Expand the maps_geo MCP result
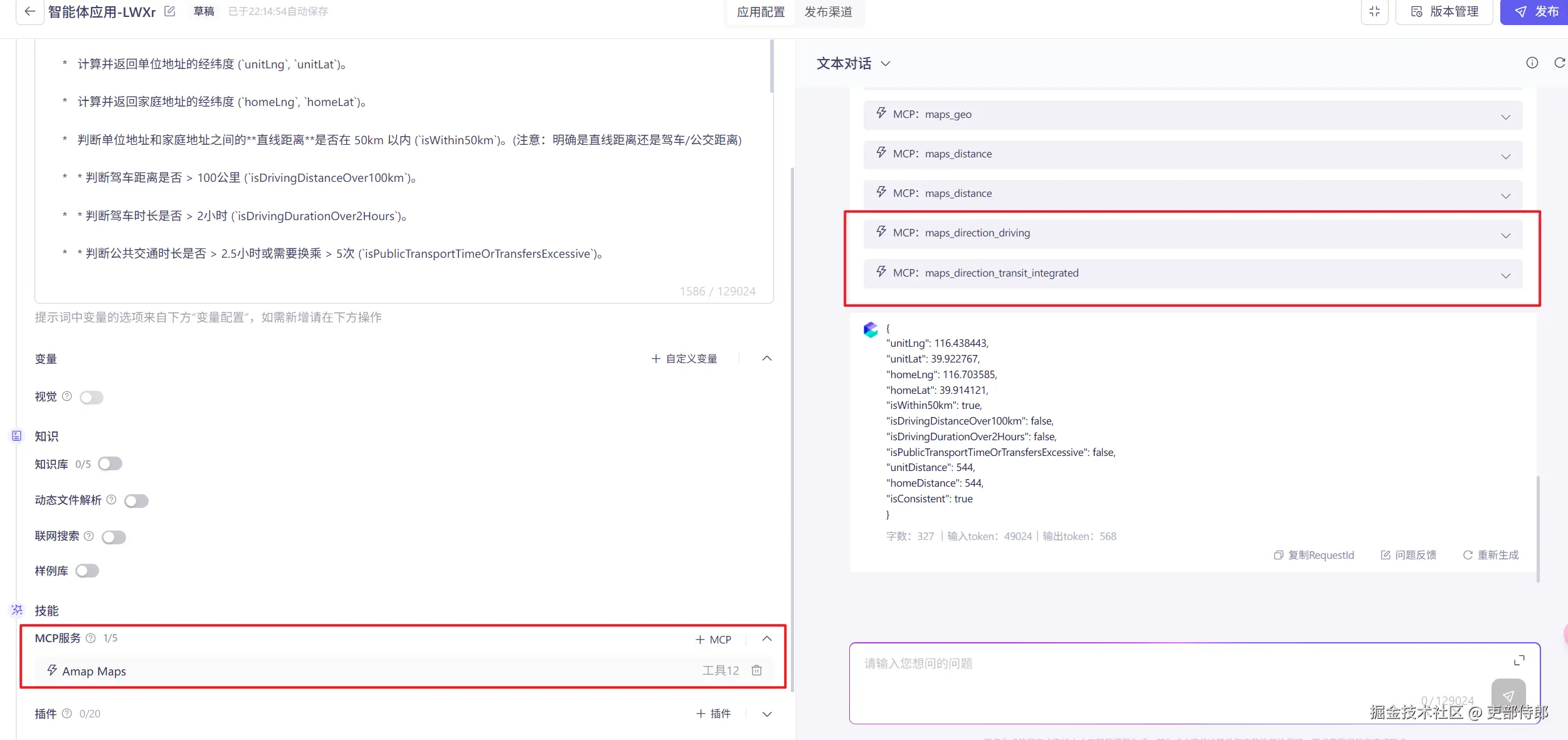Screen dimensions: 1568x740 [x=1505, y=117]
